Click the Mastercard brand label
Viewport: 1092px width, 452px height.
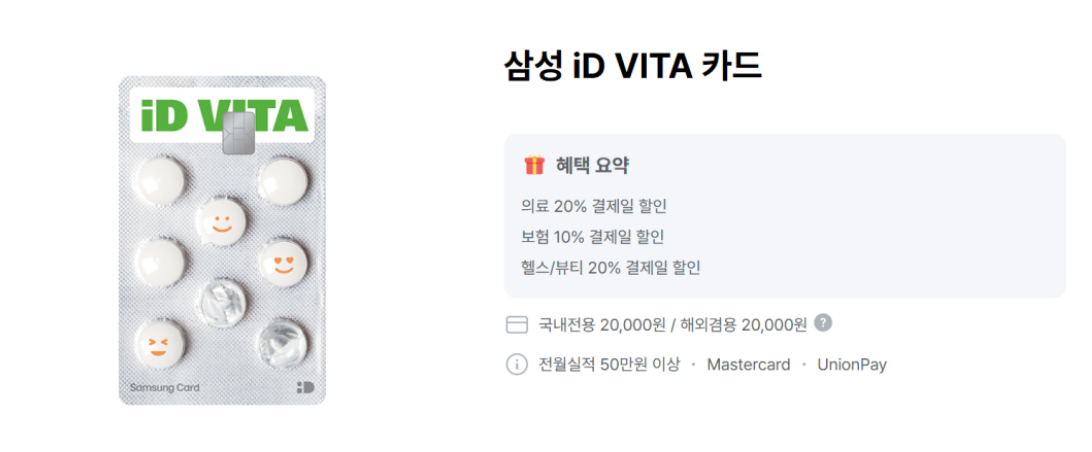click(x=748, y=364)
